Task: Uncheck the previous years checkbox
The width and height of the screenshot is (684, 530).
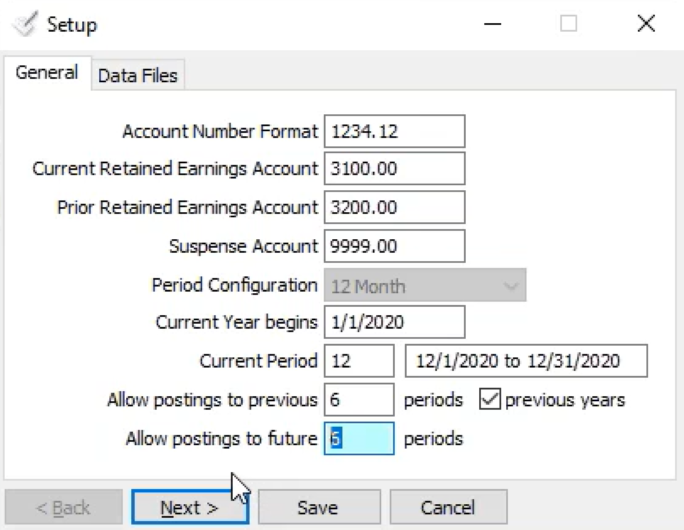Action: pos(490,400)
